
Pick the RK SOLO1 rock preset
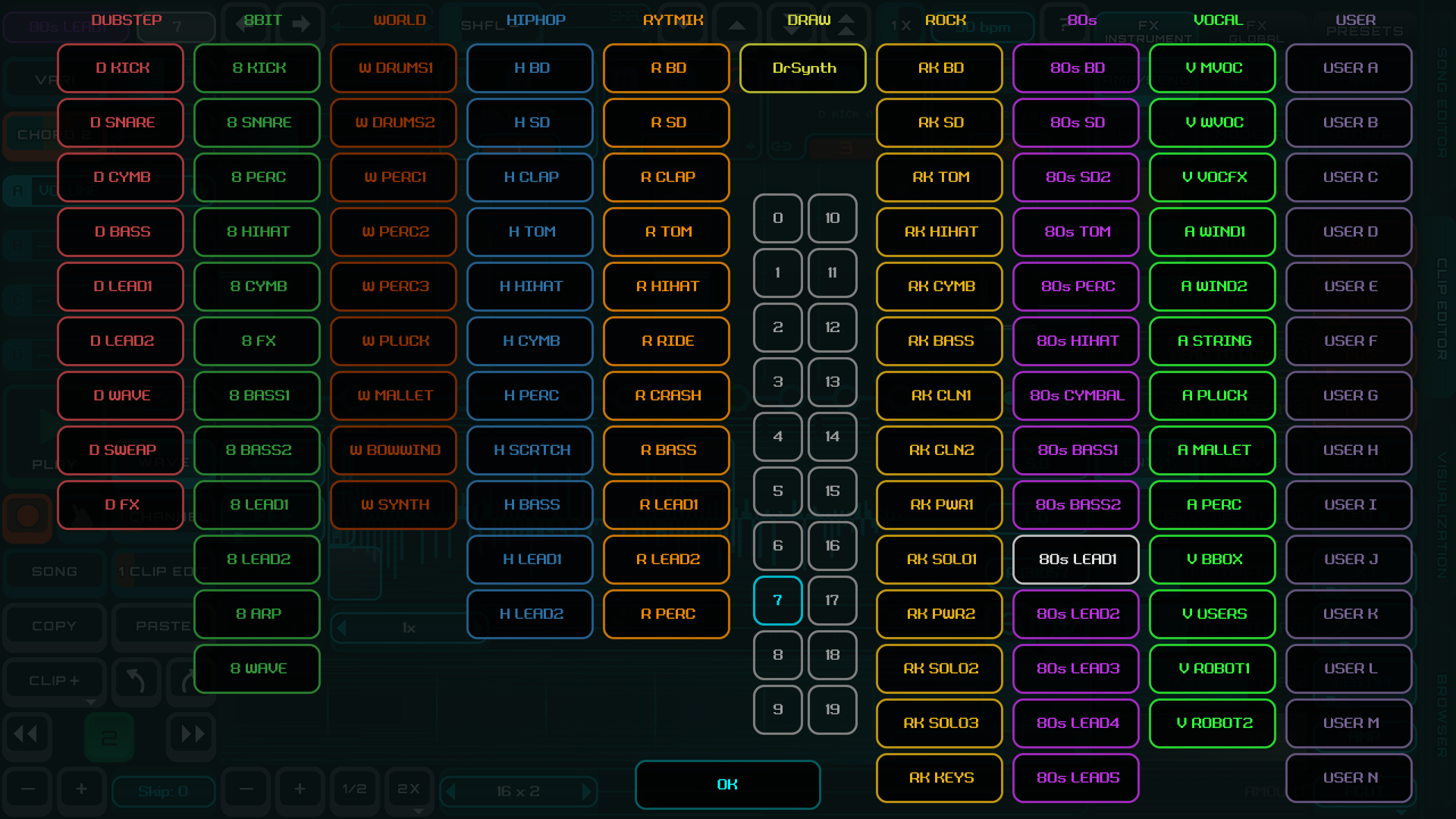click(x=940, y=559)
